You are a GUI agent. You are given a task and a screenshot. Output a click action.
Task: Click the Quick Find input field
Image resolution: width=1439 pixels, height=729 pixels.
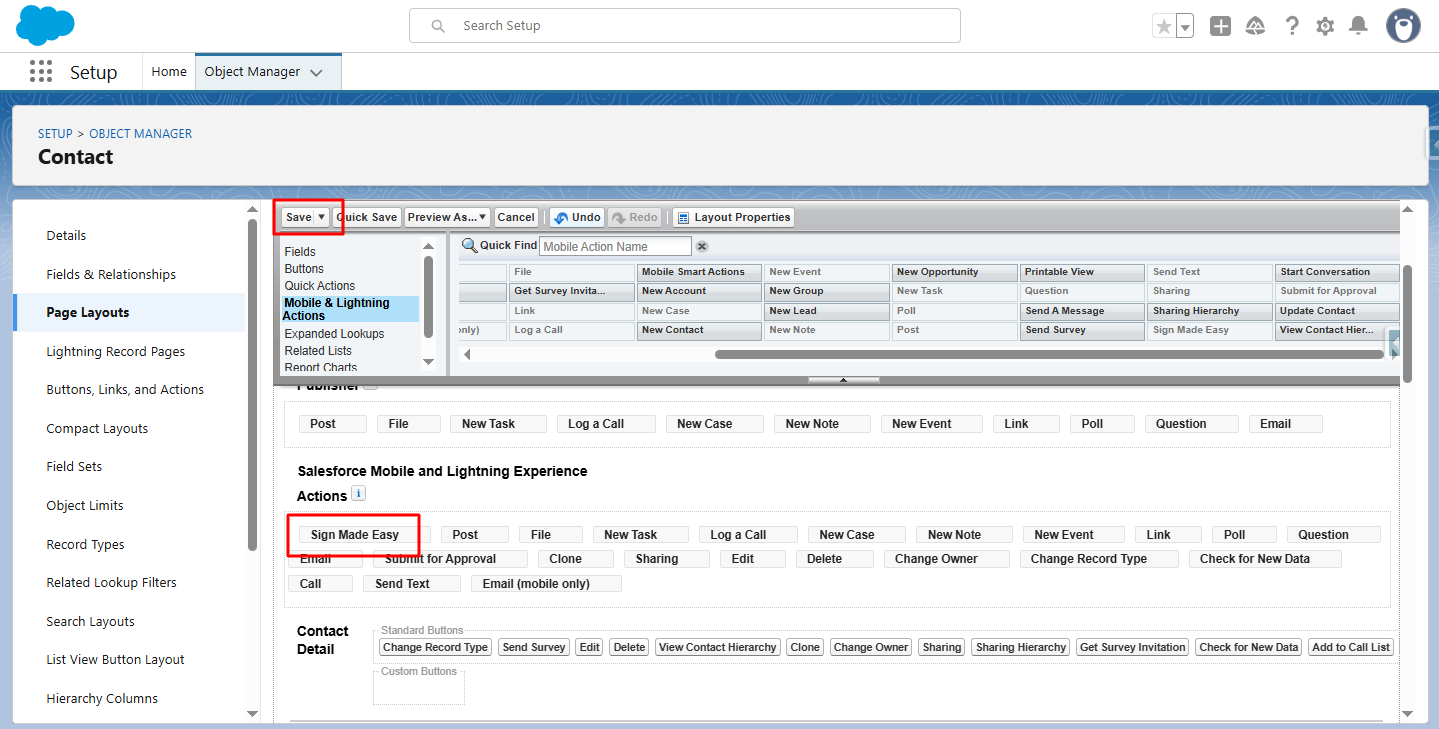[615, 247]
